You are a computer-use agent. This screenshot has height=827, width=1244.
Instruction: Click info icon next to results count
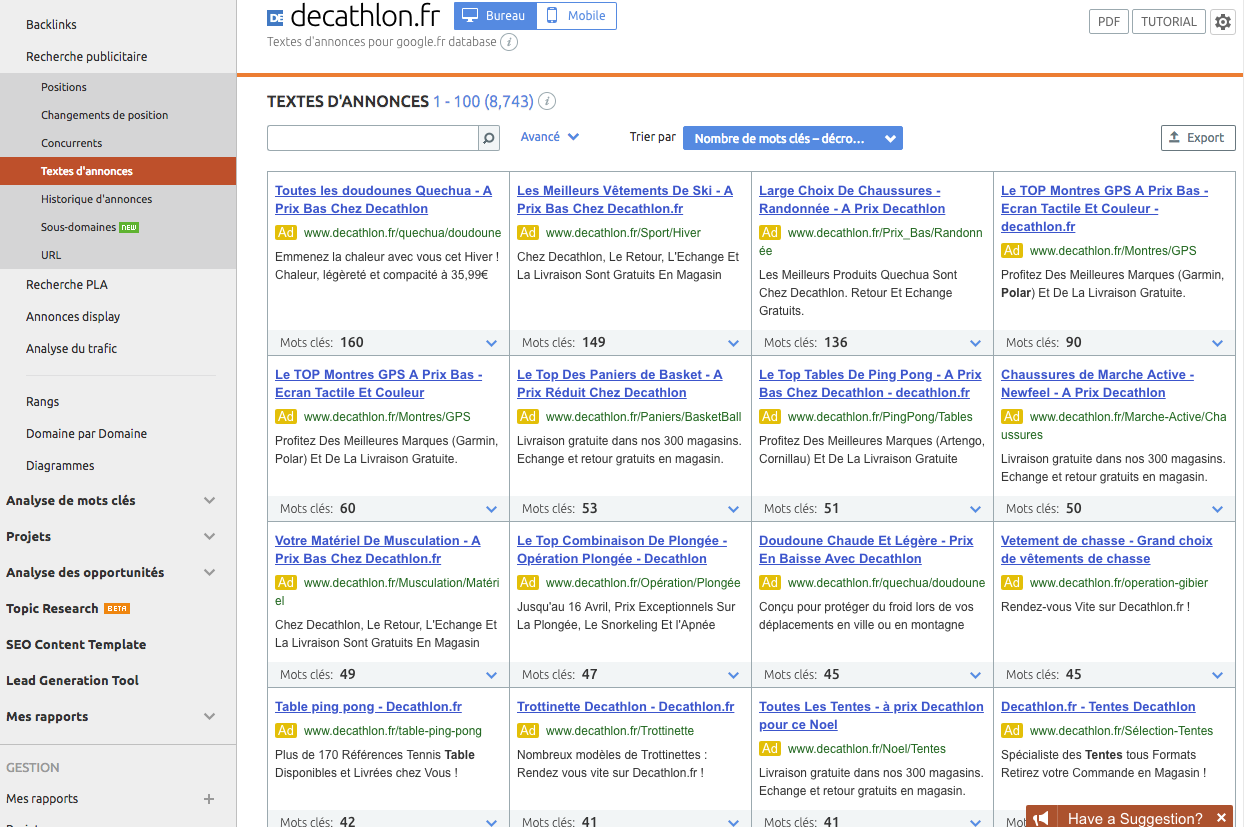547,102
